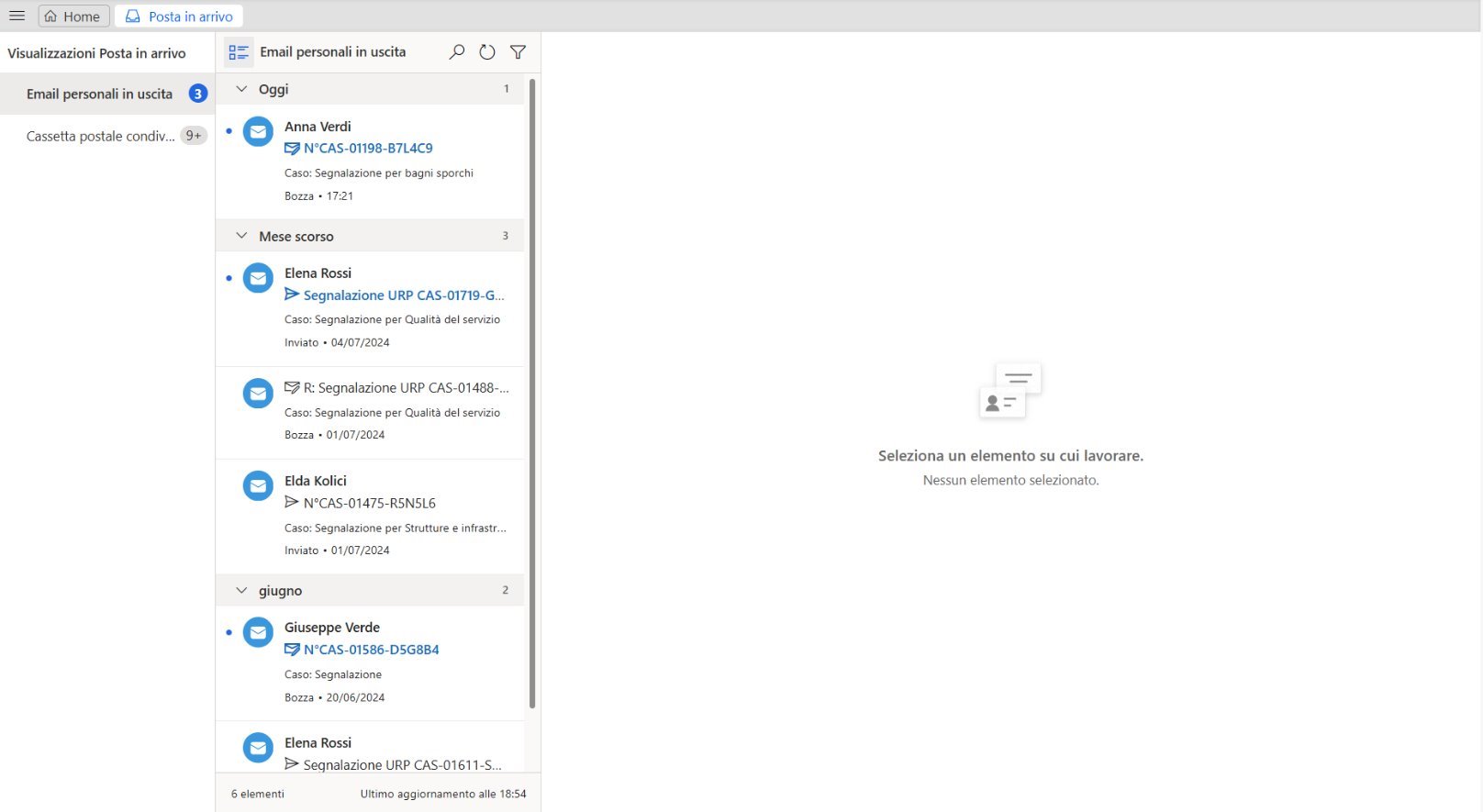
Task: Click the email list vertical scrollbar
Action: coord(532,395)
